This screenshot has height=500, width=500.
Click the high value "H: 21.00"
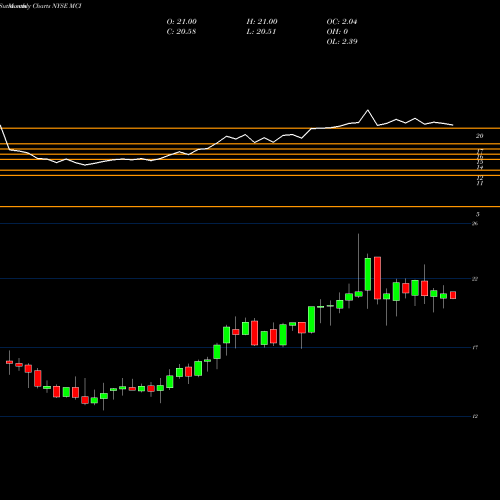click(262, 22)
